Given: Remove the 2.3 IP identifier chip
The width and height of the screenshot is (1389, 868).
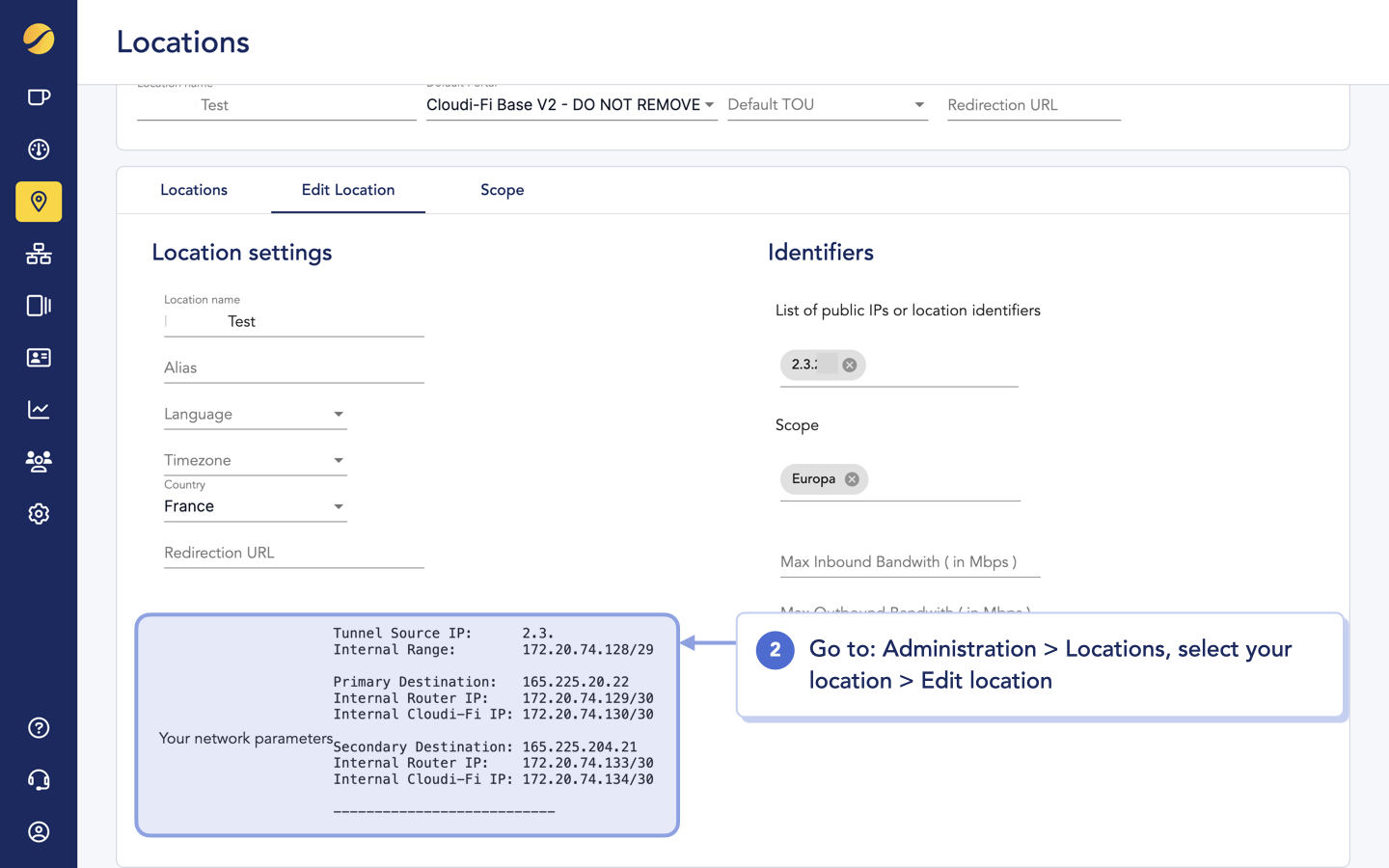Looking at the screenshot, I should pyautogui.click(x=849, y=365).
